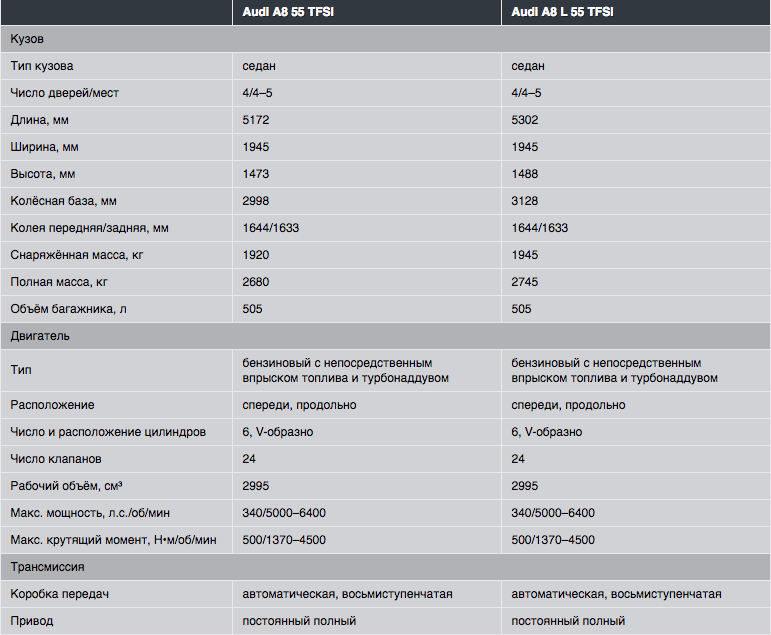This screenshot has width=771, height=635.
Task: Click the length value 5302
Action: pos(525,120)
